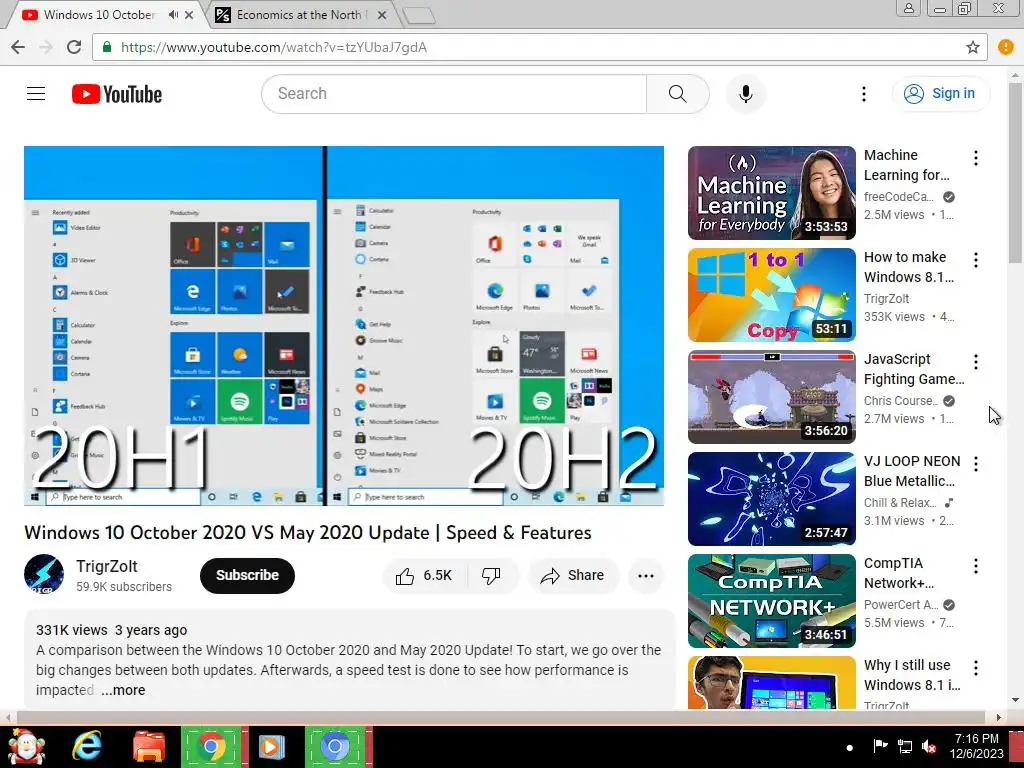Mute the tab with the speaker icon

pyautogui.click(x=173, y=14)
